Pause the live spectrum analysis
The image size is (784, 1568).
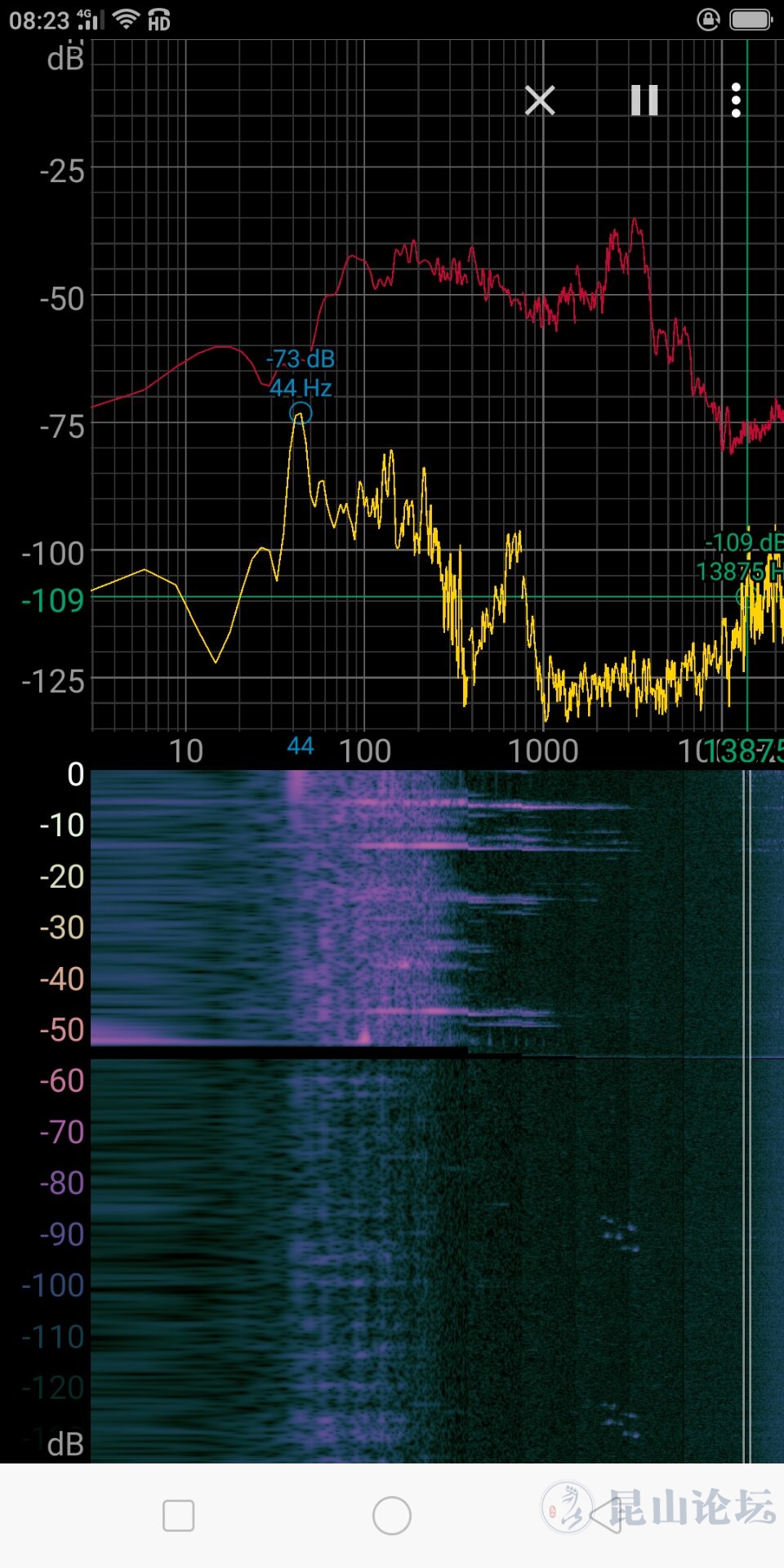(x=644, y=100)
